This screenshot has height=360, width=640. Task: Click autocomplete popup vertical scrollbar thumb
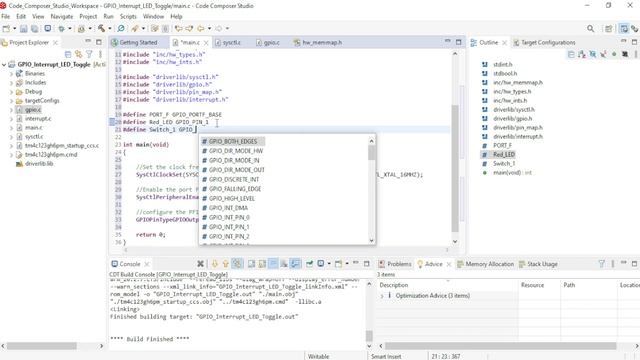point(371,153)
